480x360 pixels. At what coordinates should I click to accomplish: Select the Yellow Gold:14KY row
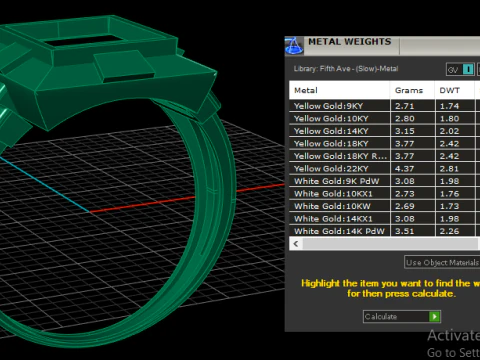pyautogui.click(x=384, y=131)
